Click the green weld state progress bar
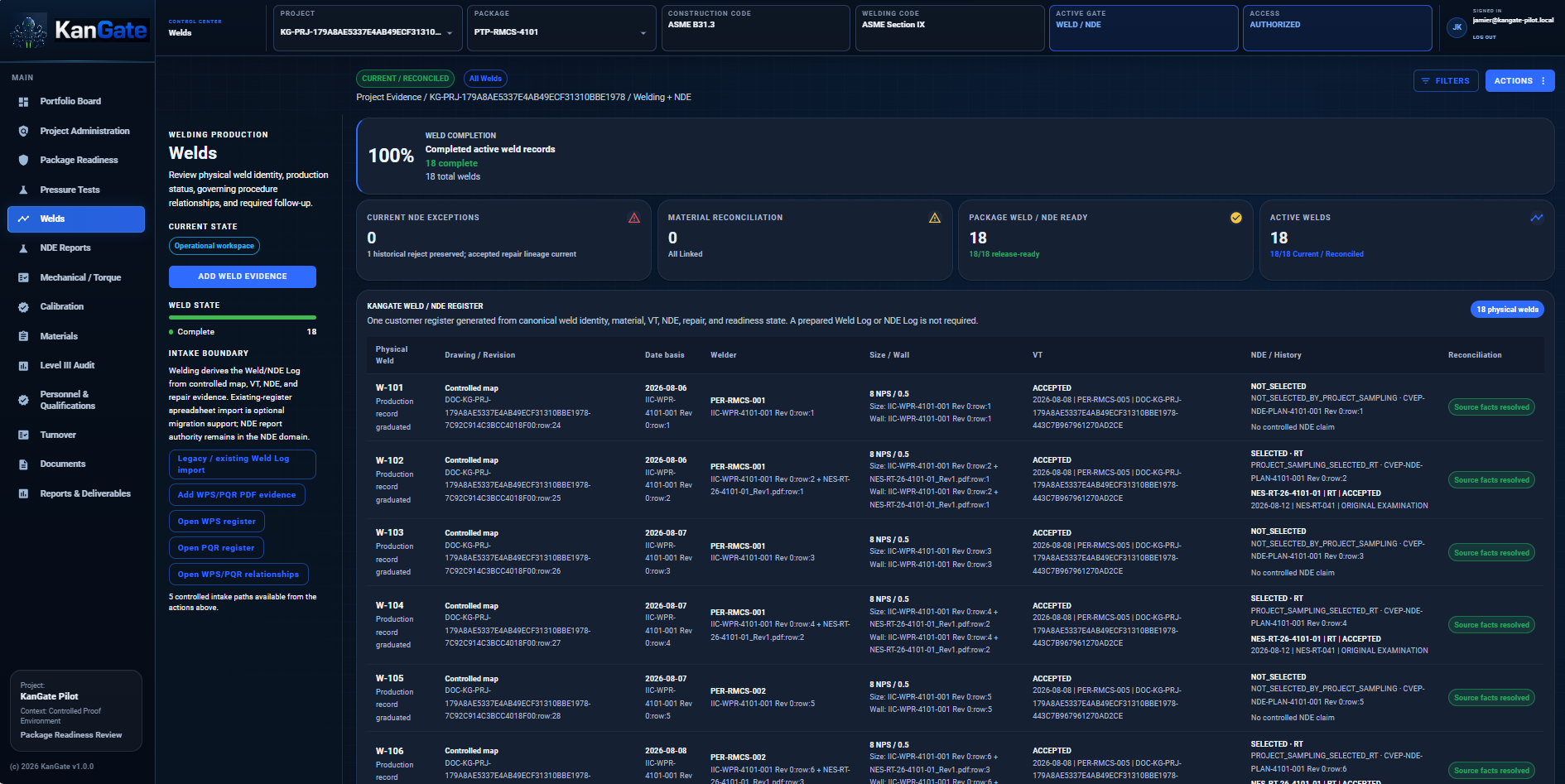1565x784 pixels. point(243,317)
